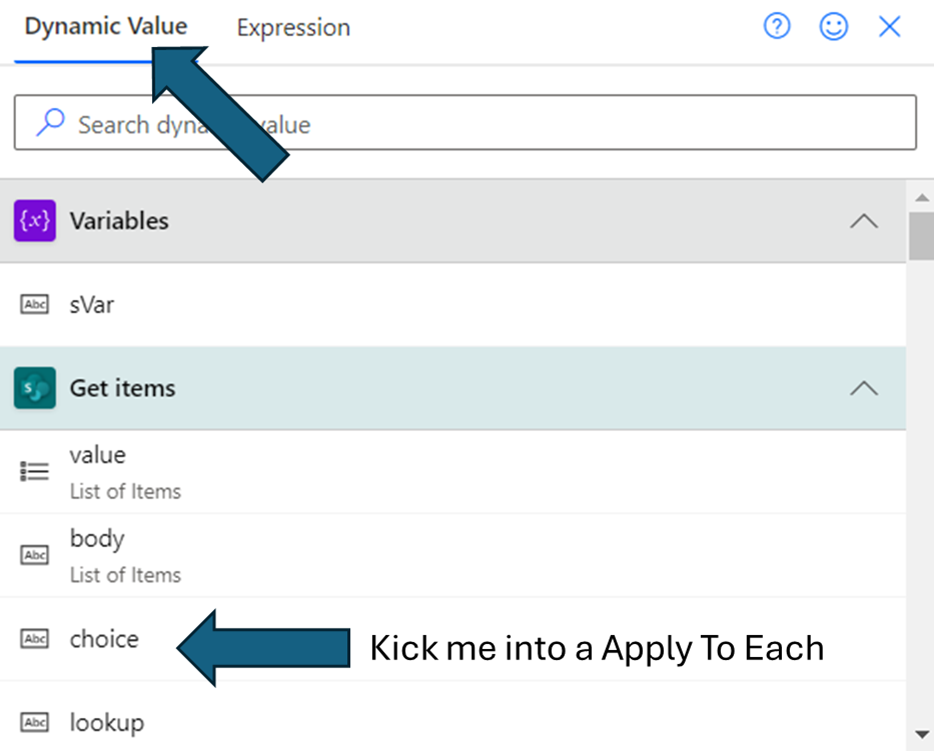The image size is (934, 751).
Task: Close the dynamic content panel
Action: pyautogui.click(x=889, y=27)
